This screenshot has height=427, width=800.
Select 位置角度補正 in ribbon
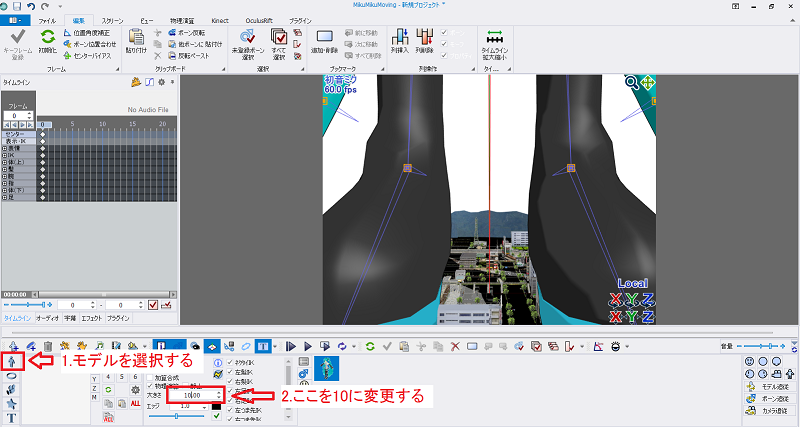pyautogui.click(x=87, y=33)
